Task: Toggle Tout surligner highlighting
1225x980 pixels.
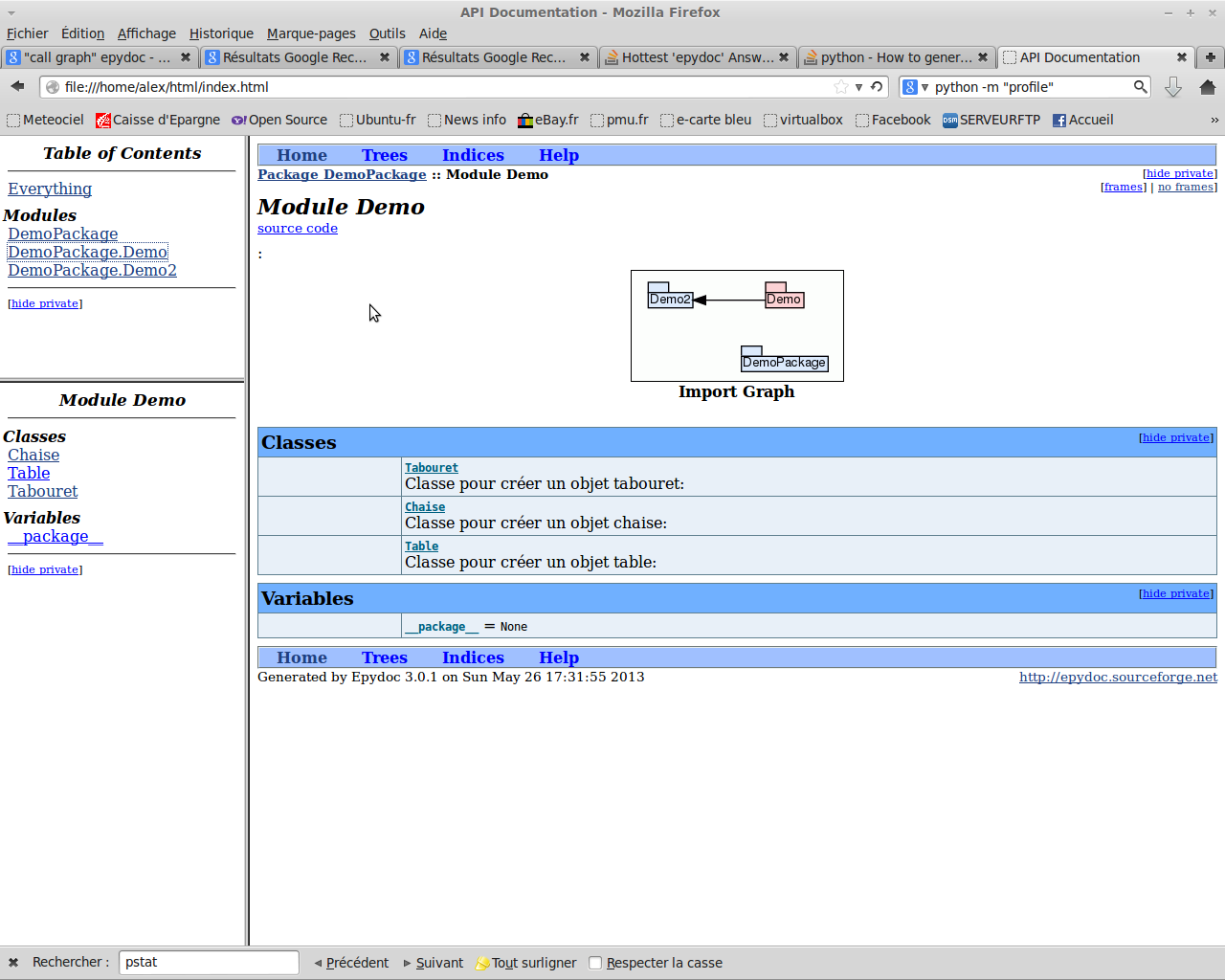Action: click(526, 963)
